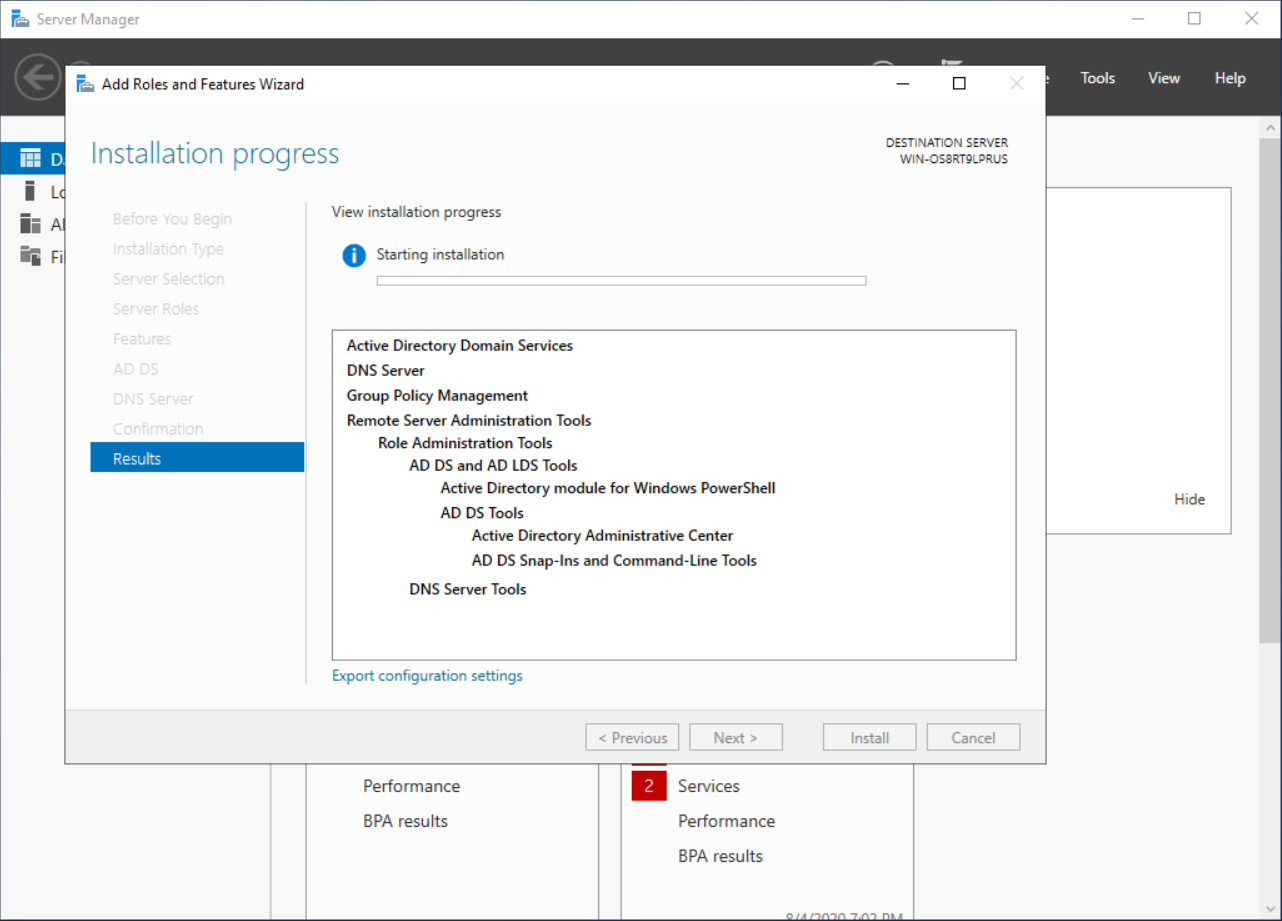Open the Local Server sidebar icon

(31, 191)
